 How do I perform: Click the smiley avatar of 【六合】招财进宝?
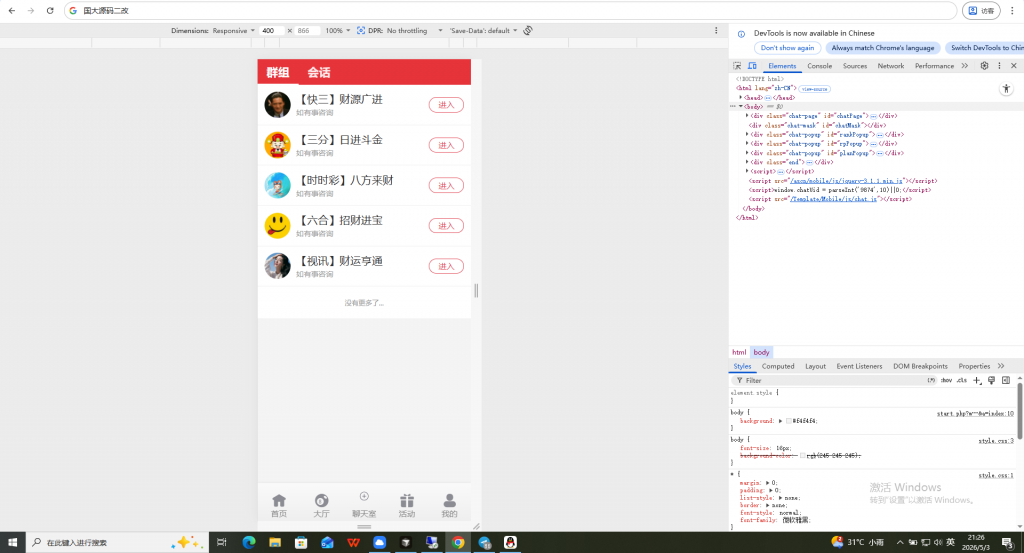pyautogui.click(x=277, y=226)
